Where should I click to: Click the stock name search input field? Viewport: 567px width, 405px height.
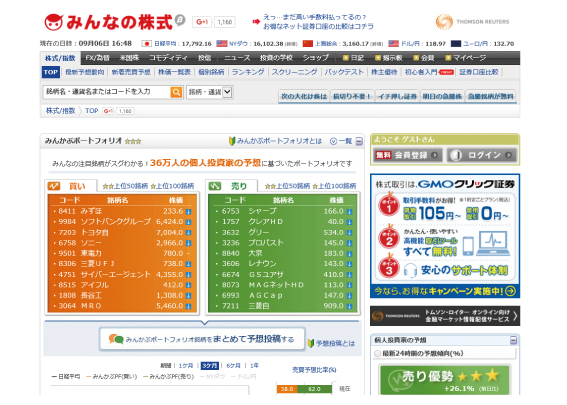[107, 92]
